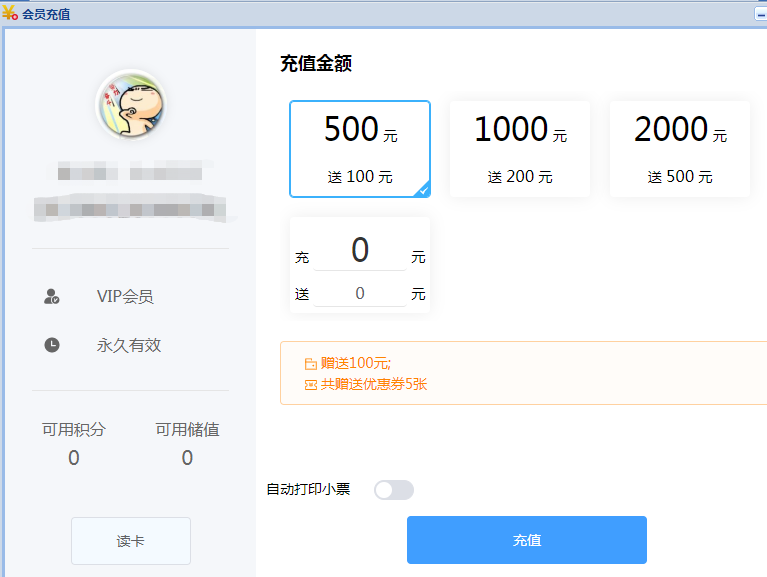Click the VIP会员 label
767x577 pixels.
tap(125, 296)
